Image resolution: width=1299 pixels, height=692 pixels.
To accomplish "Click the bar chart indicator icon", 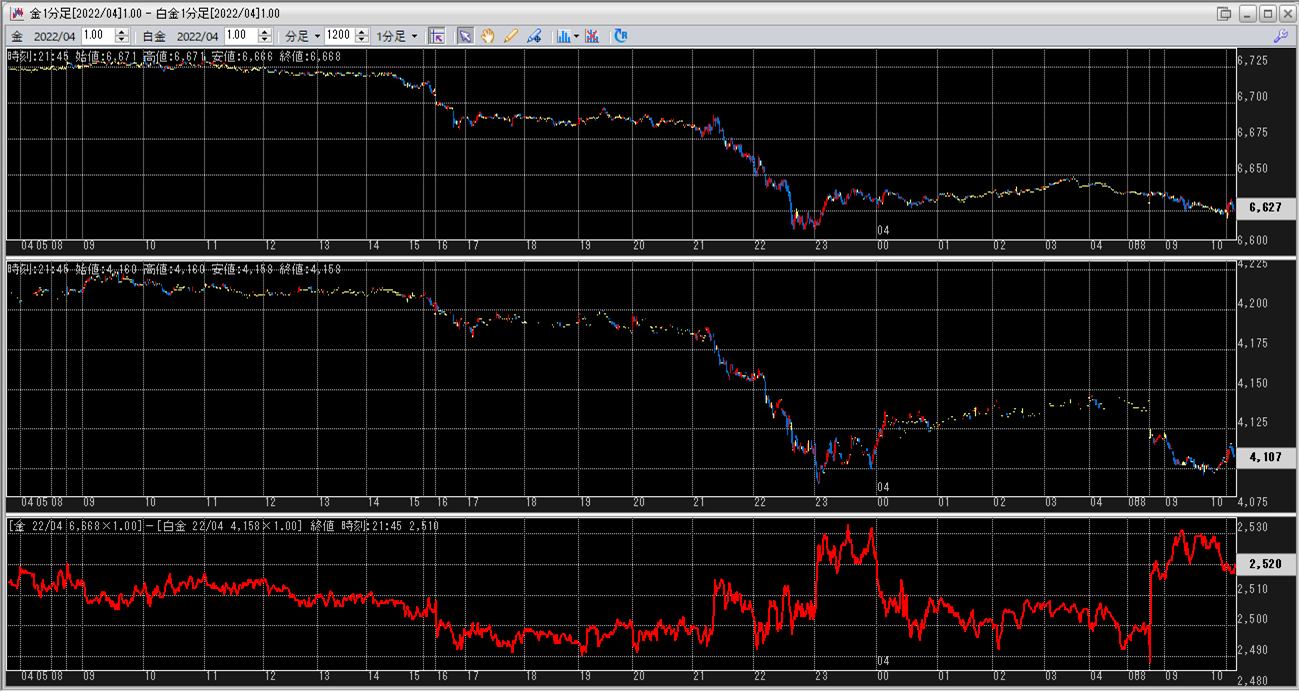I will coord(563,36).
